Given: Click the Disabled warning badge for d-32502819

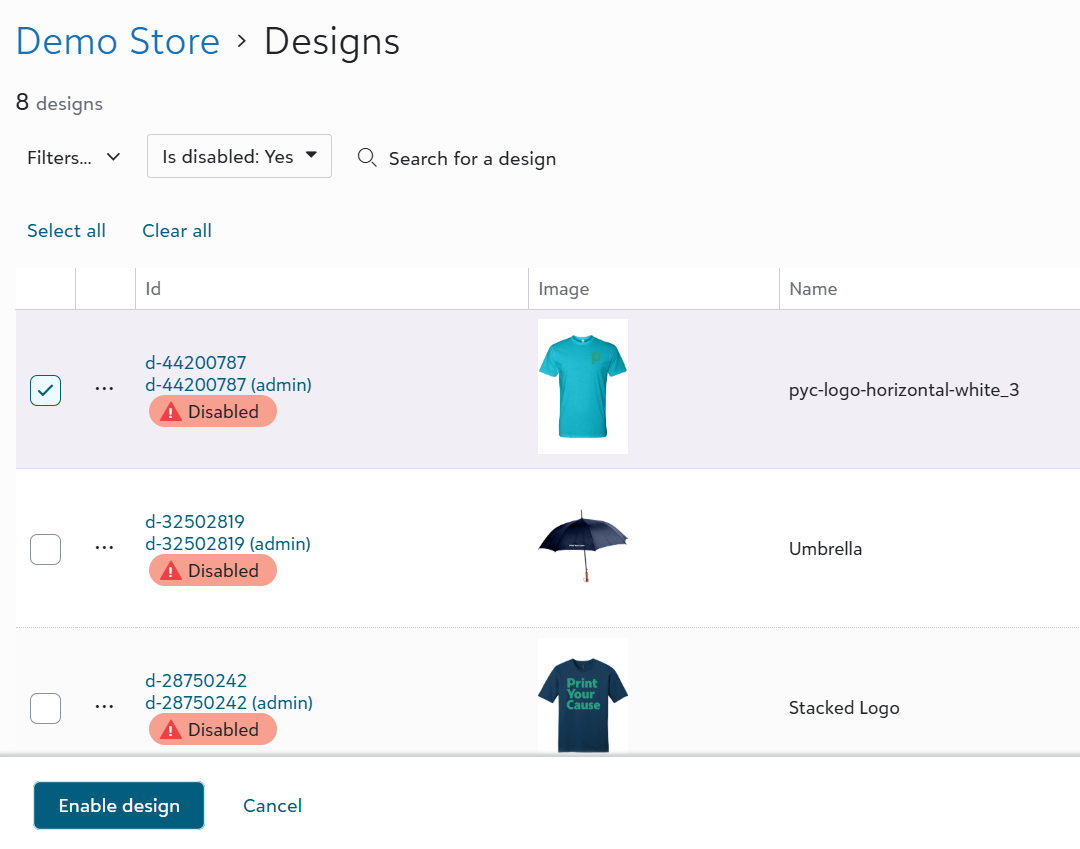Looking at the screenshot, I should click(212, 571).
